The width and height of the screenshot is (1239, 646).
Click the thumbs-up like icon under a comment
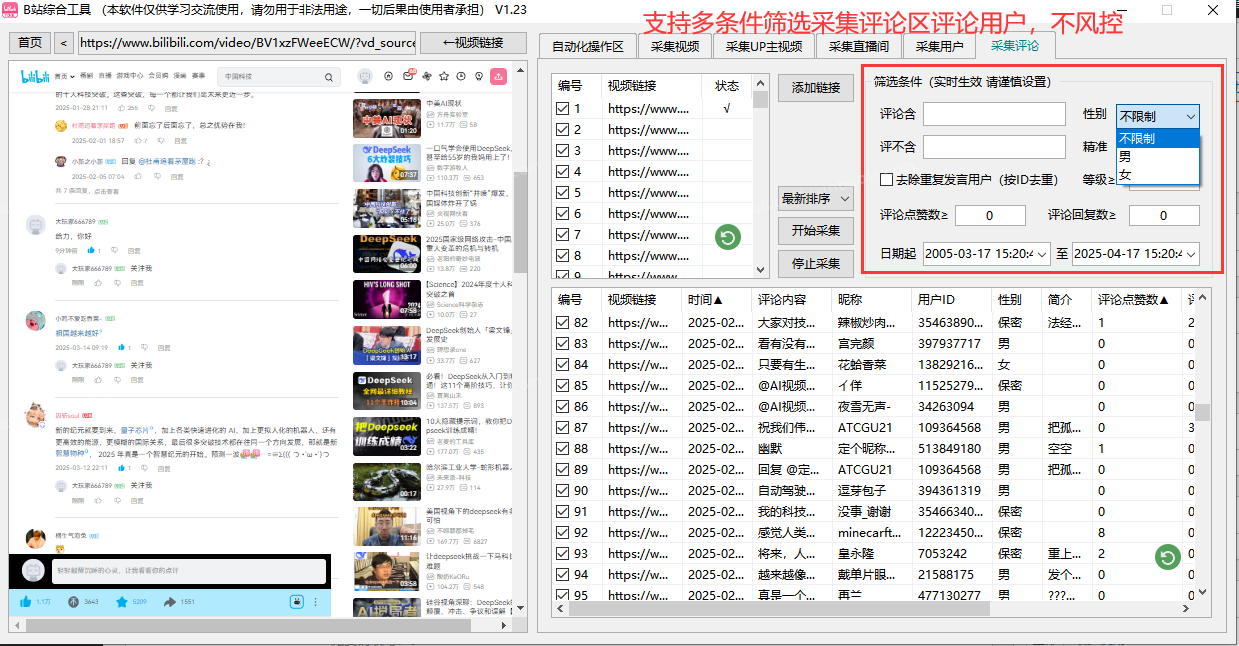tap(90, 249)
